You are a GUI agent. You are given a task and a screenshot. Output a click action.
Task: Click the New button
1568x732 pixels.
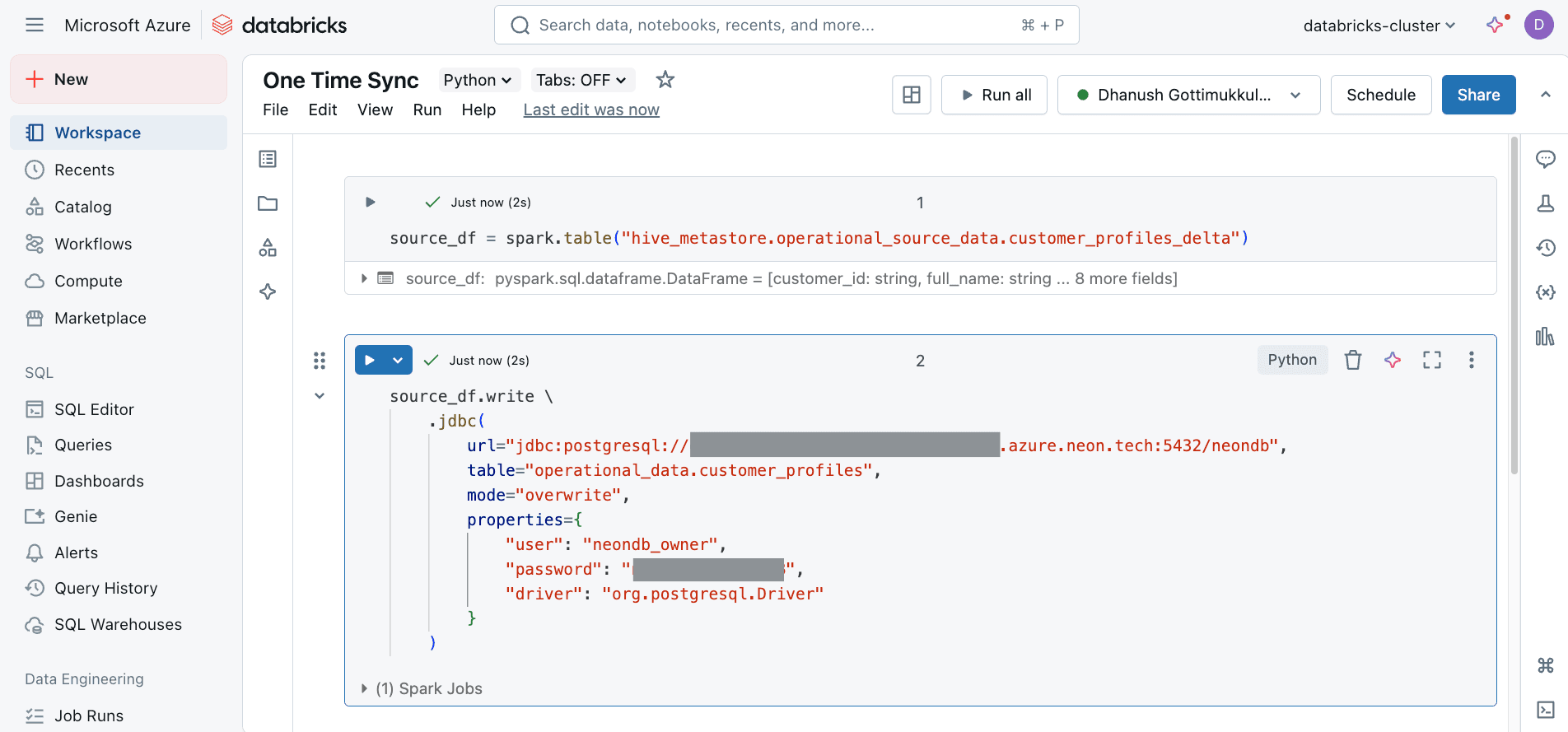coord(119,79)
